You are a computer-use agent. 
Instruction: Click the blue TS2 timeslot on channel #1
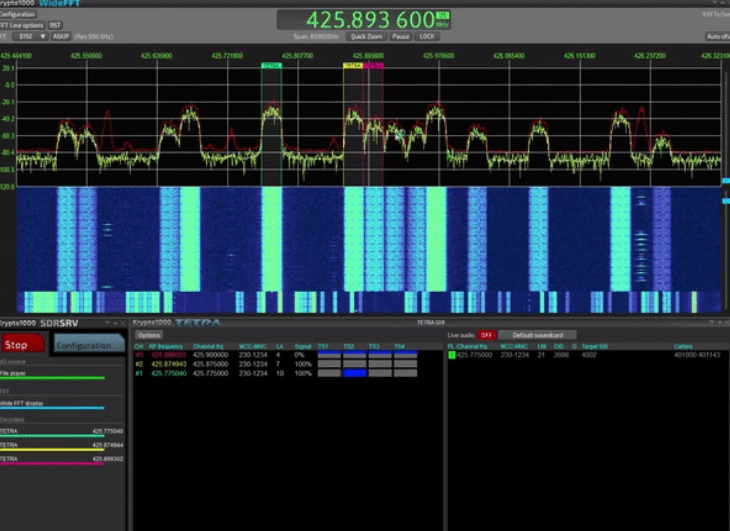click(355, 373)
